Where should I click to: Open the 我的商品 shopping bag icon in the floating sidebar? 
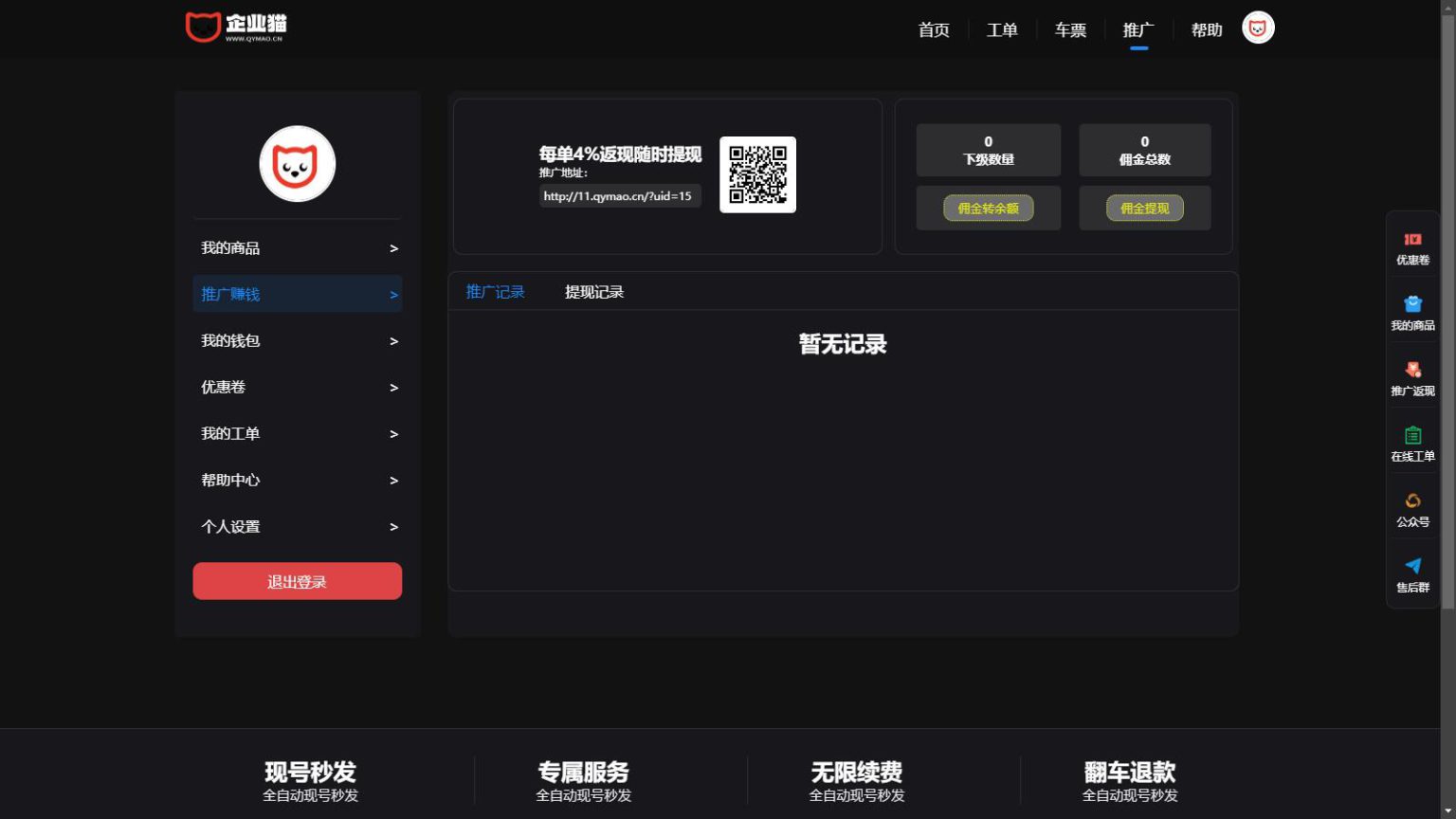pos(1412,304)
